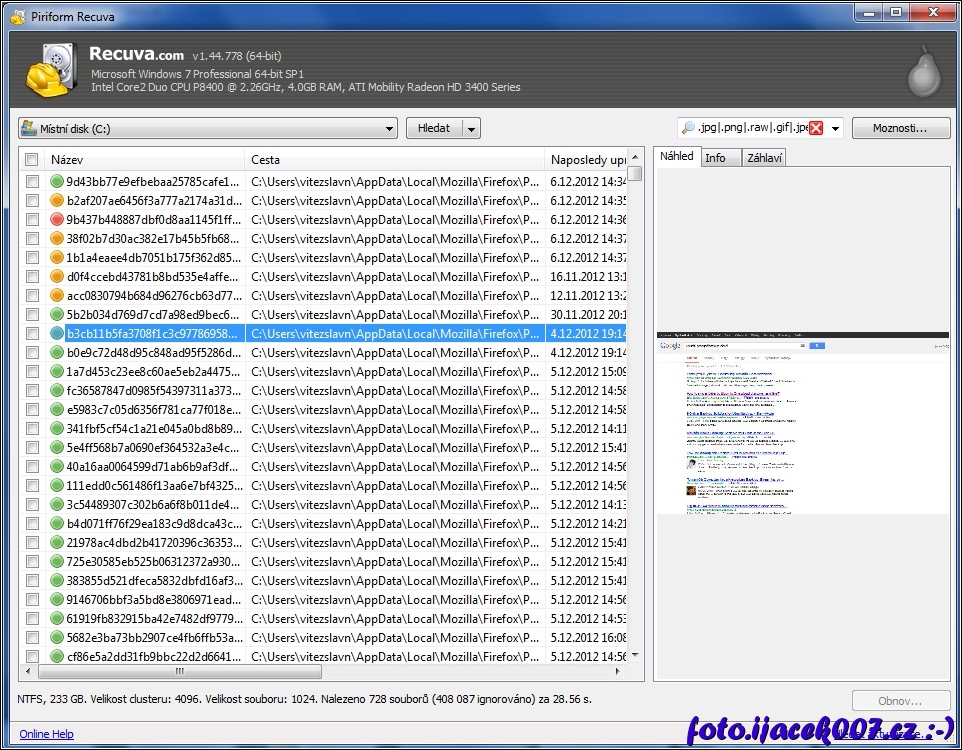
Task: Tick the select-all checkbox in the column header
Action: [x=32, y=160]
